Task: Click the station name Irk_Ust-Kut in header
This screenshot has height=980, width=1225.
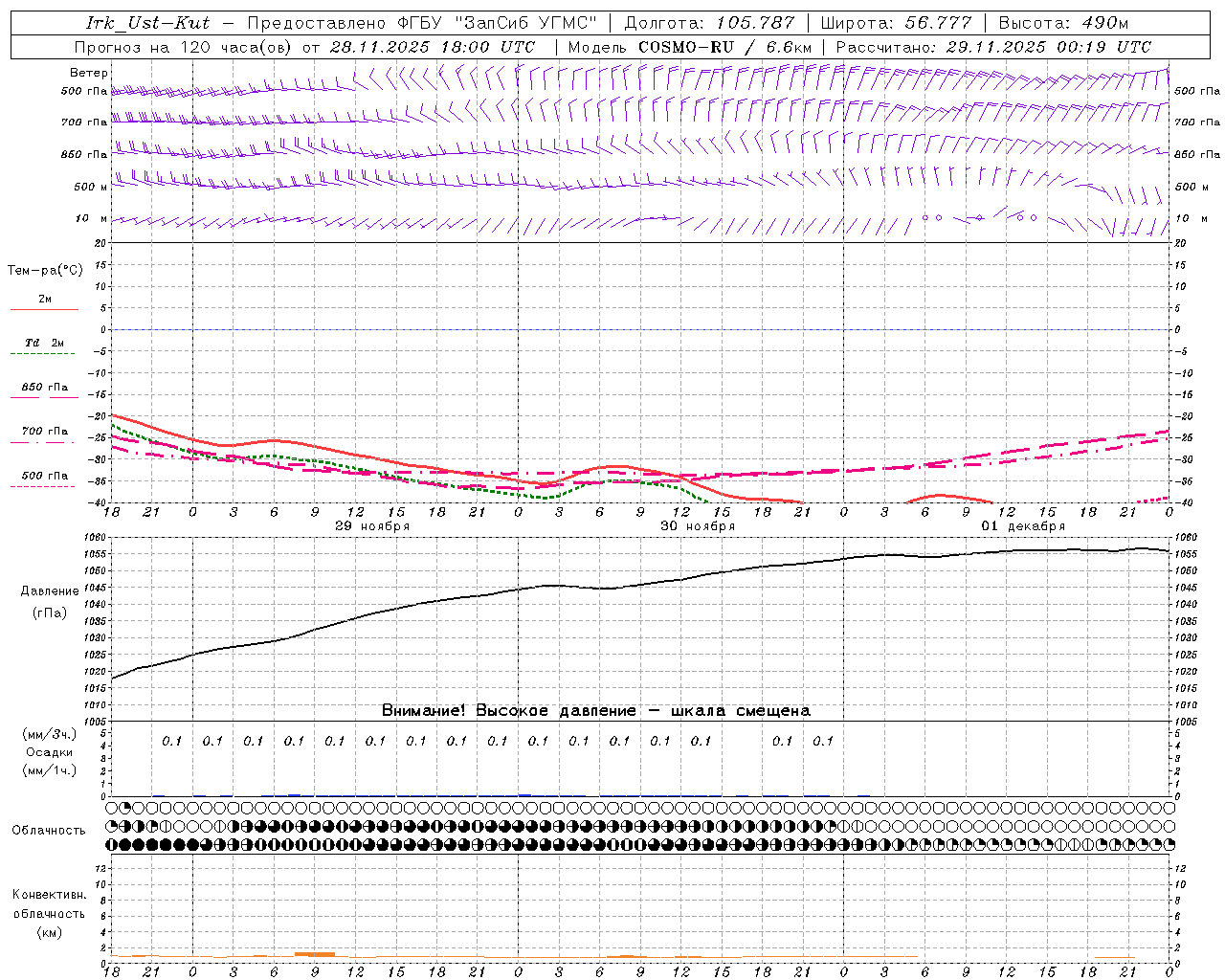Action: [148, 23]
